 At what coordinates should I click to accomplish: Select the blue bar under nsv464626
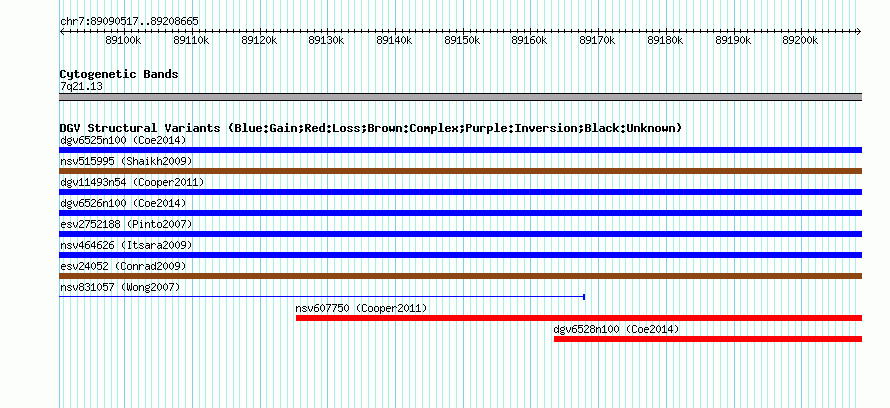pos(460,255)
